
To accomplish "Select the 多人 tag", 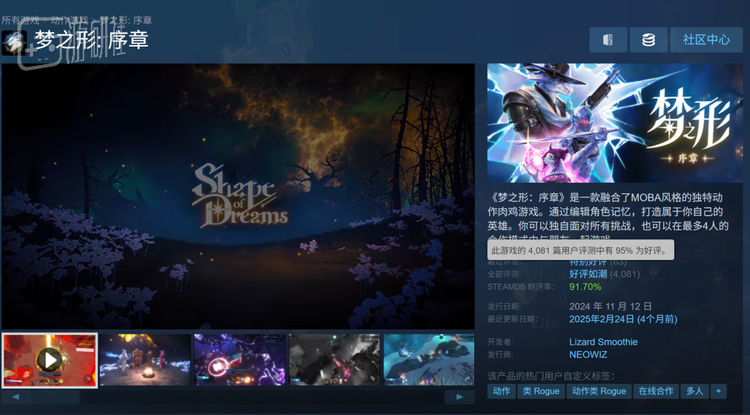I will pyautogui.click(x=695, y=391).
